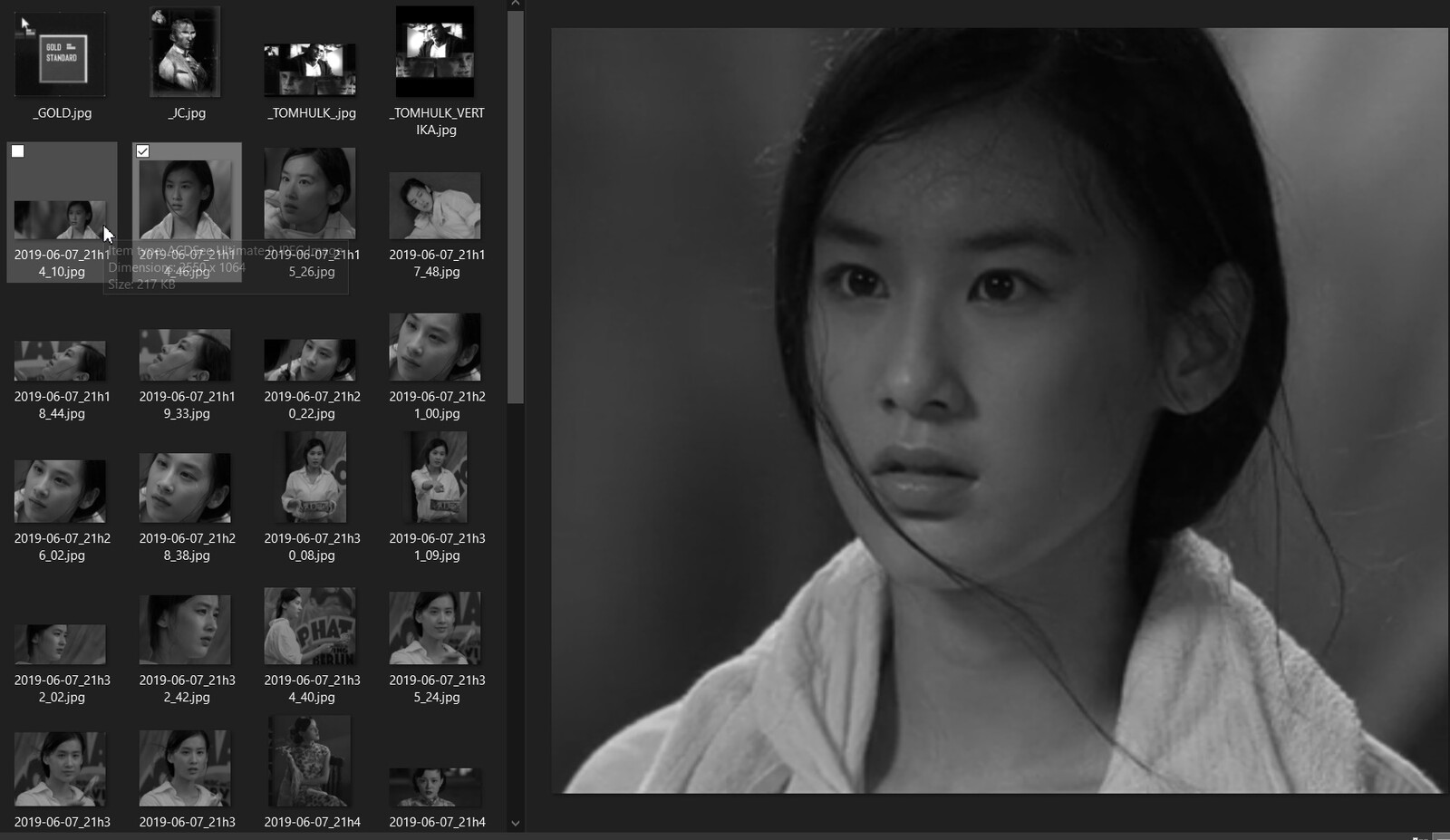The width and height of the screenshot is (1450, 840).
Task: Select thumbnail 2019-06-07_21h14_10.jpg
Action: click(x=60, y=220)
